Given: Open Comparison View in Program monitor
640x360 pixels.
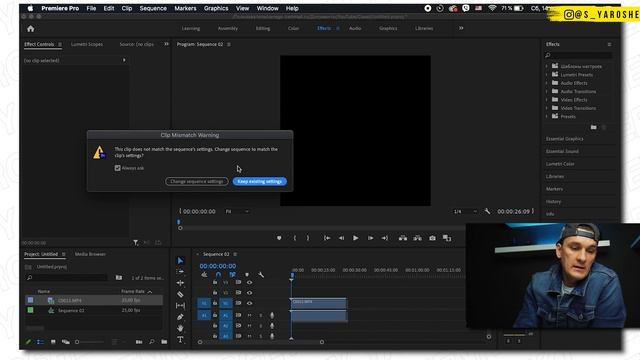Looking at the screenshot, I should (447, 238).
